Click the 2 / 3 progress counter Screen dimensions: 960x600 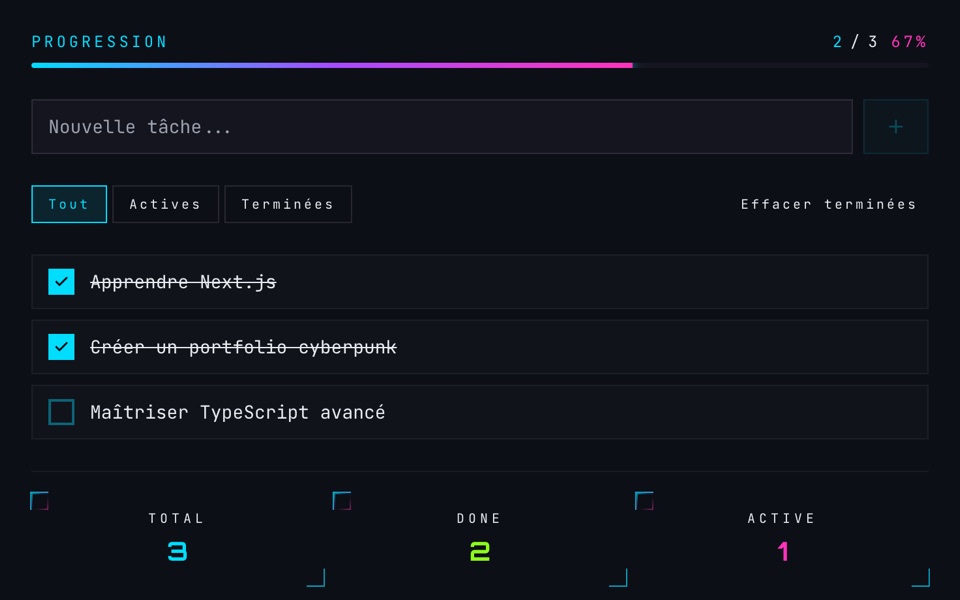click(855, 42)
